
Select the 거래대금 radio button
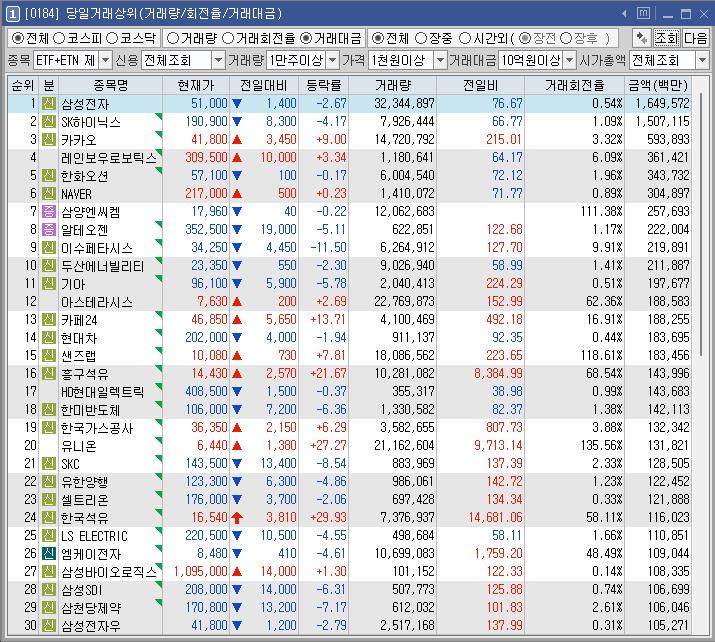point(307,38)
